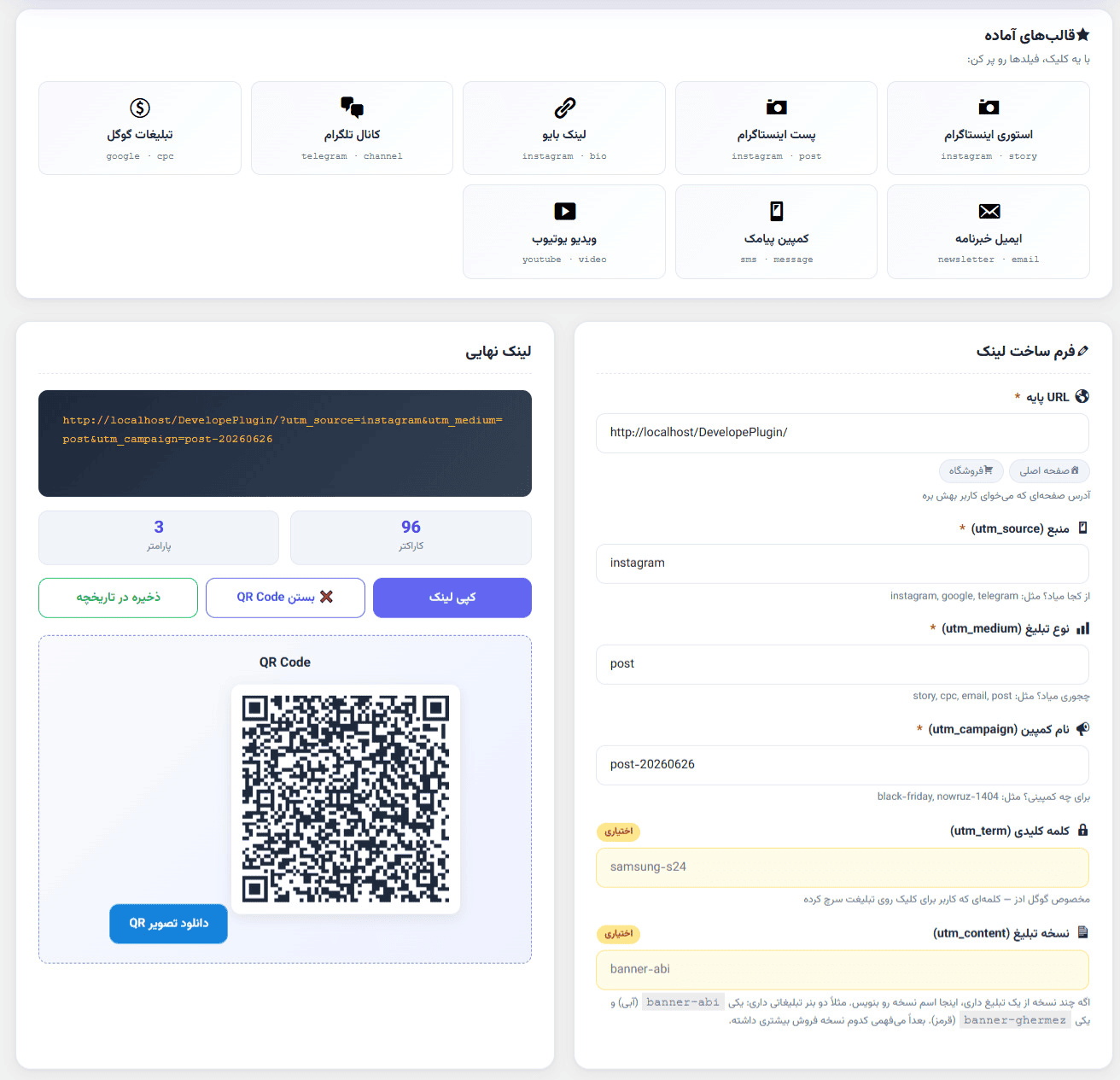The image size is (1120, 1080).
Task: Click the house icon in صفحه اصلی chip
Action: [1075, 470]
